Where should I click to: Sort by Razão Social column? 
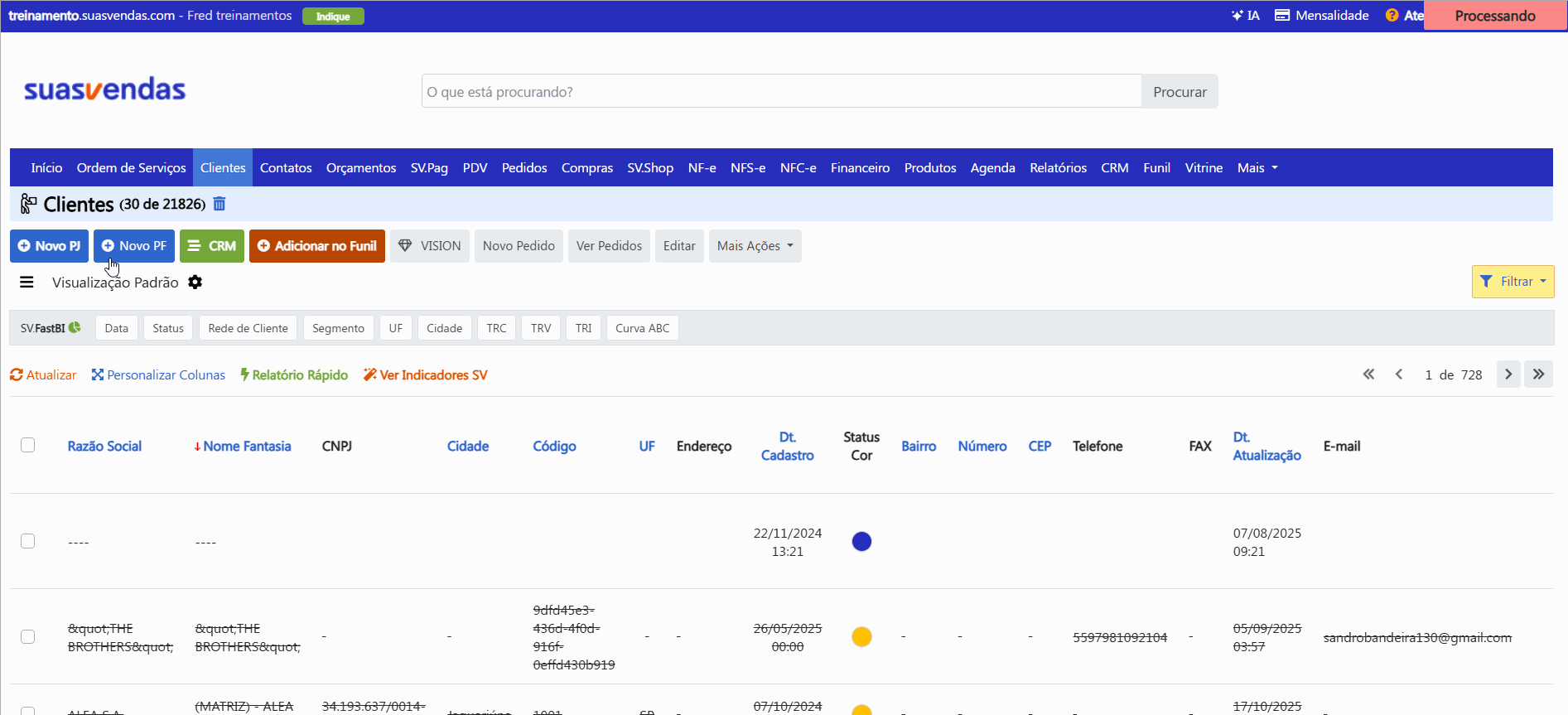pyautogui.click(x=104, y=446)
